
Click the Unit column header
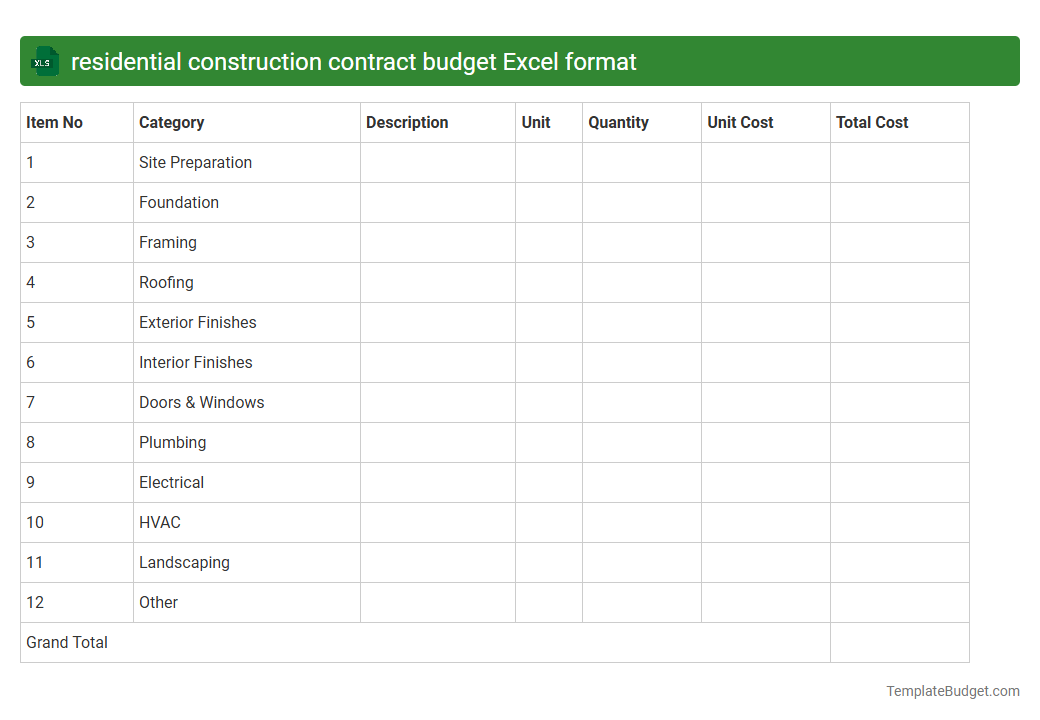coord(535,122)
